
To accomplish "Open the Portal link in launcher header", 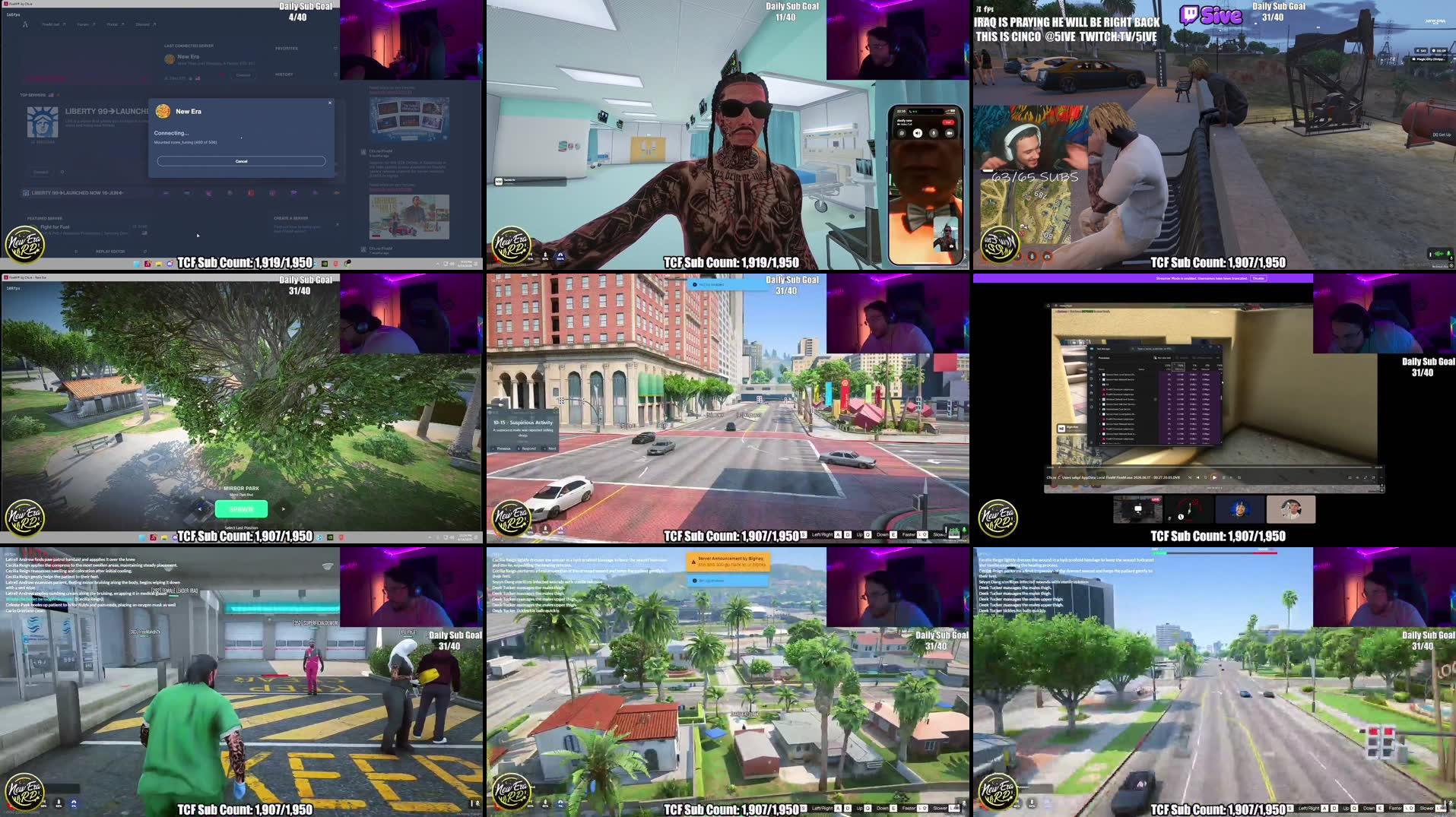I will point(114,24).
